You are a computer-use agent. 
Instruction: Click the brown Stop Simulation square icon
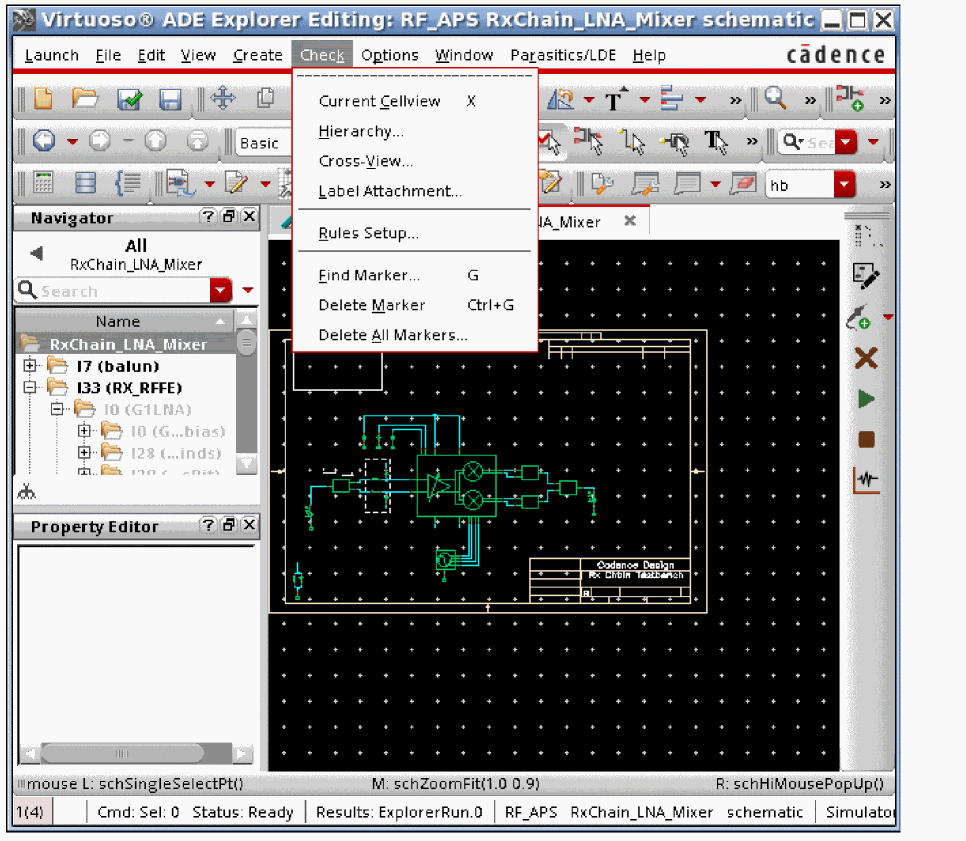[x=866, y=440]
